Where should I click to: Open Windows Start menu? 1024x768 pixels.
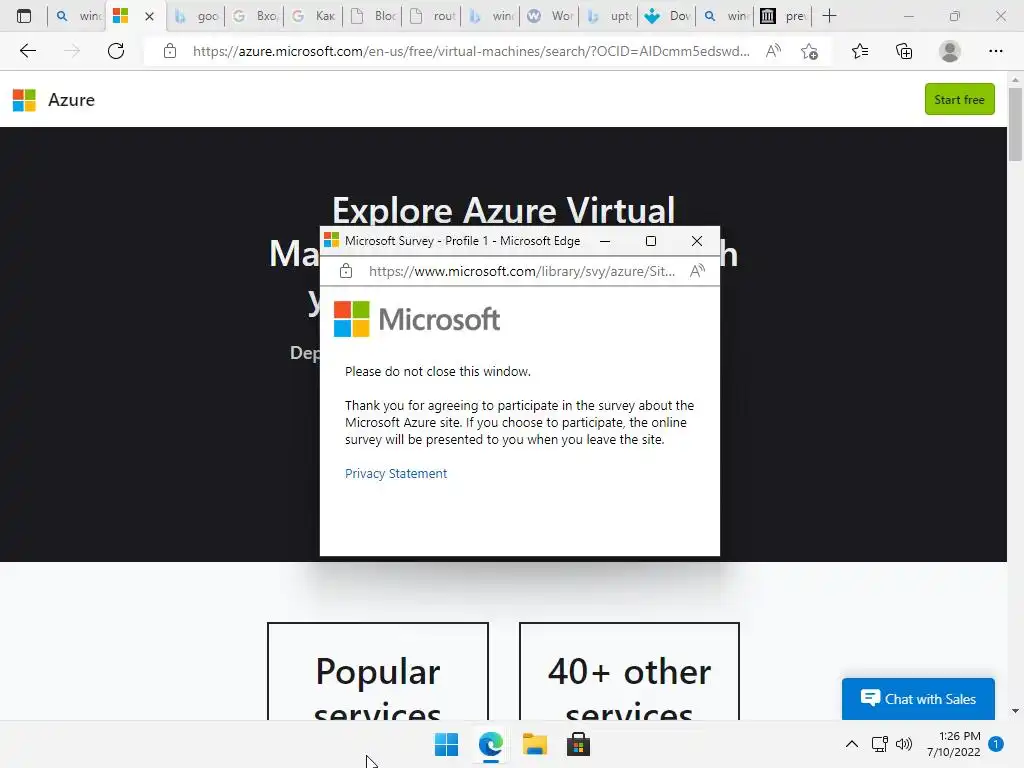pyautogui.click(x=447, y=744)
